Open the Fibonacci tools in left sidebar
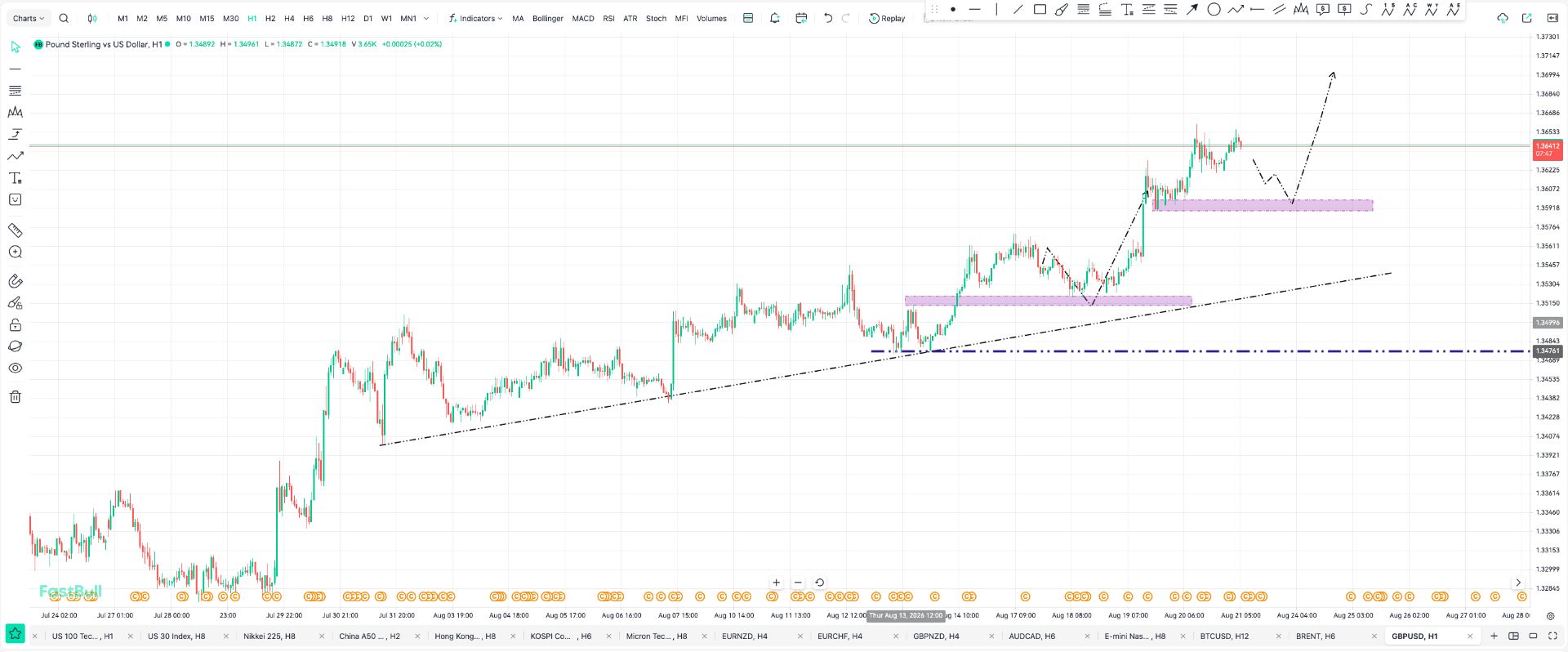Image resolution: width=1568 pixels, height=652 pixels. click(15, 91)
